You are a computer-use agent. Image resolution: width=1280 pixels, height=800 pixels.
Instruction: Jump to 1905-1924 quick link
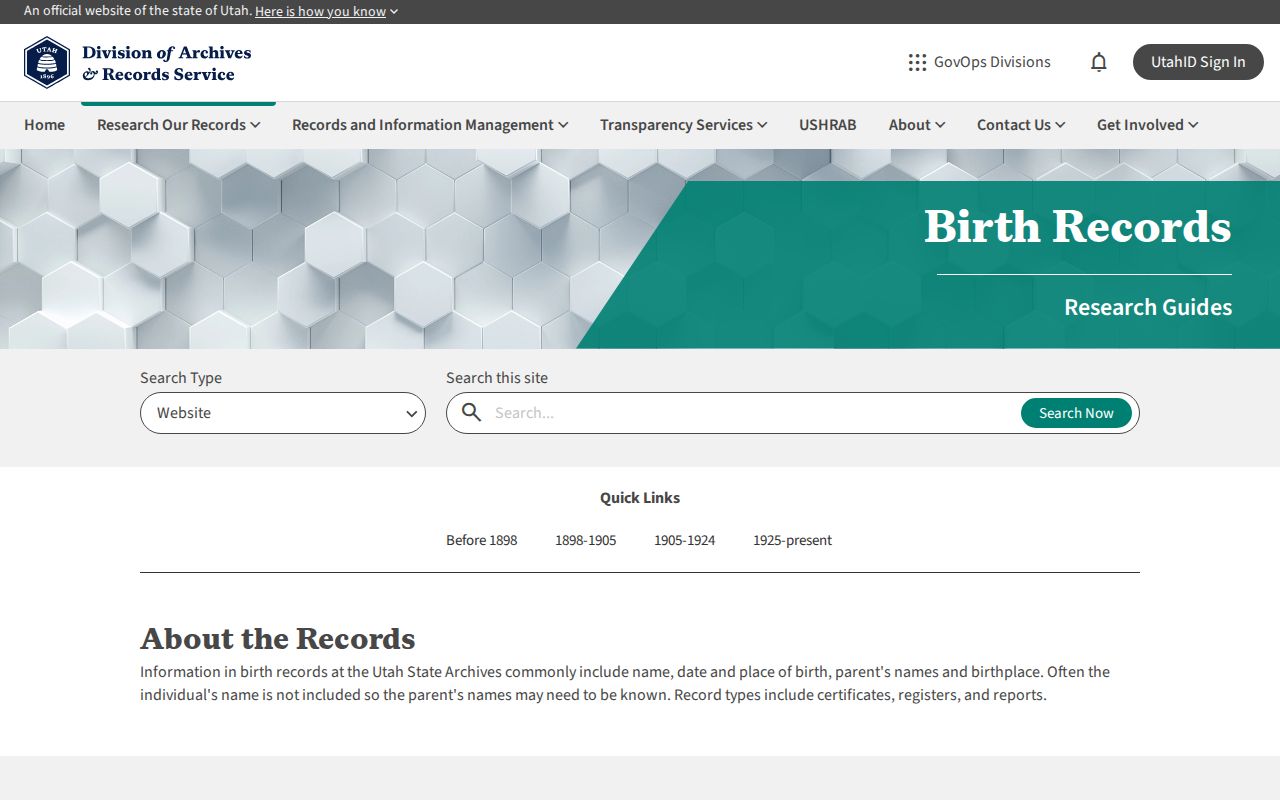pyautogui.click(x=685, y=540)
